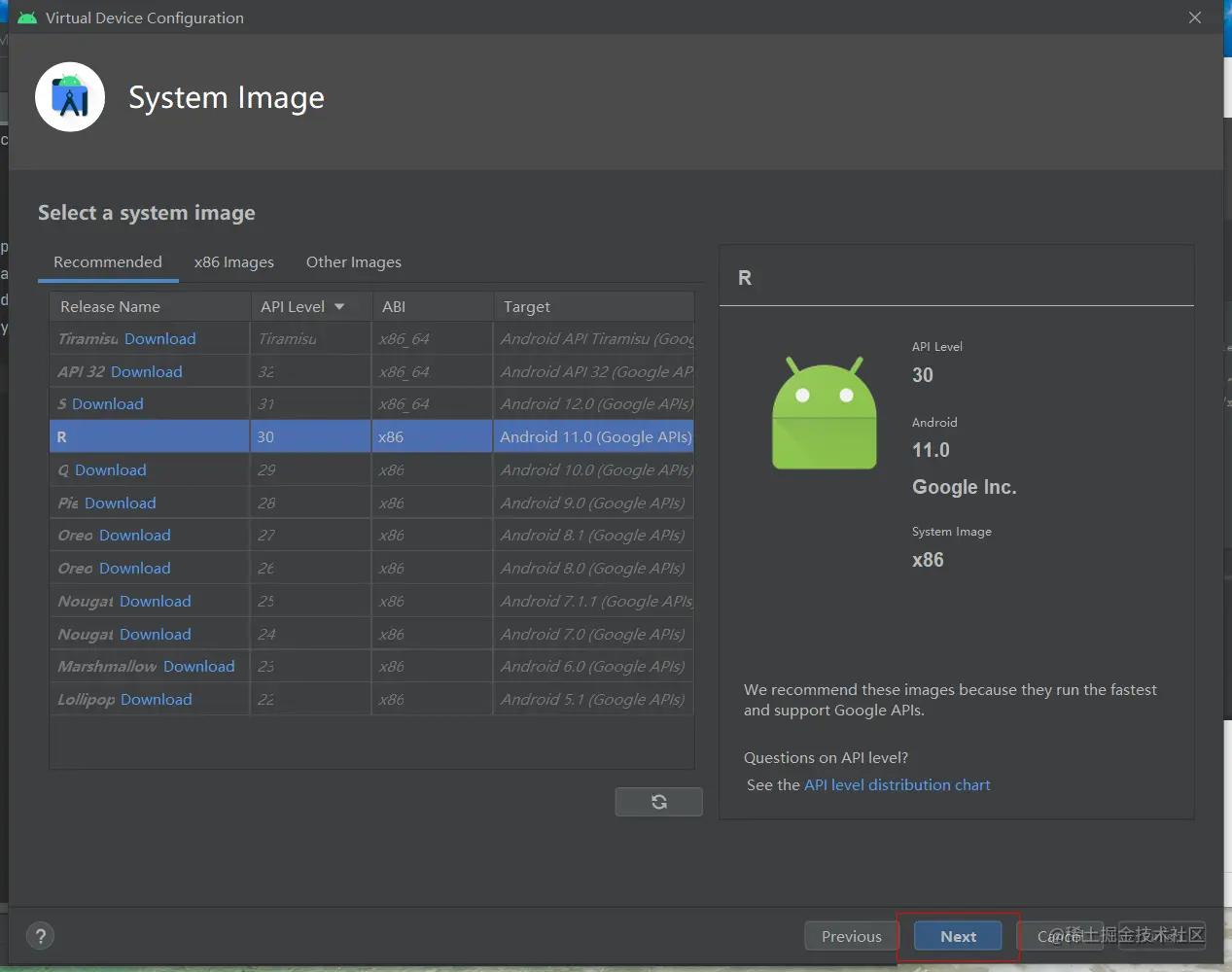
Task: Download the Marshmallow system image
Action: (x=199, y=666)
